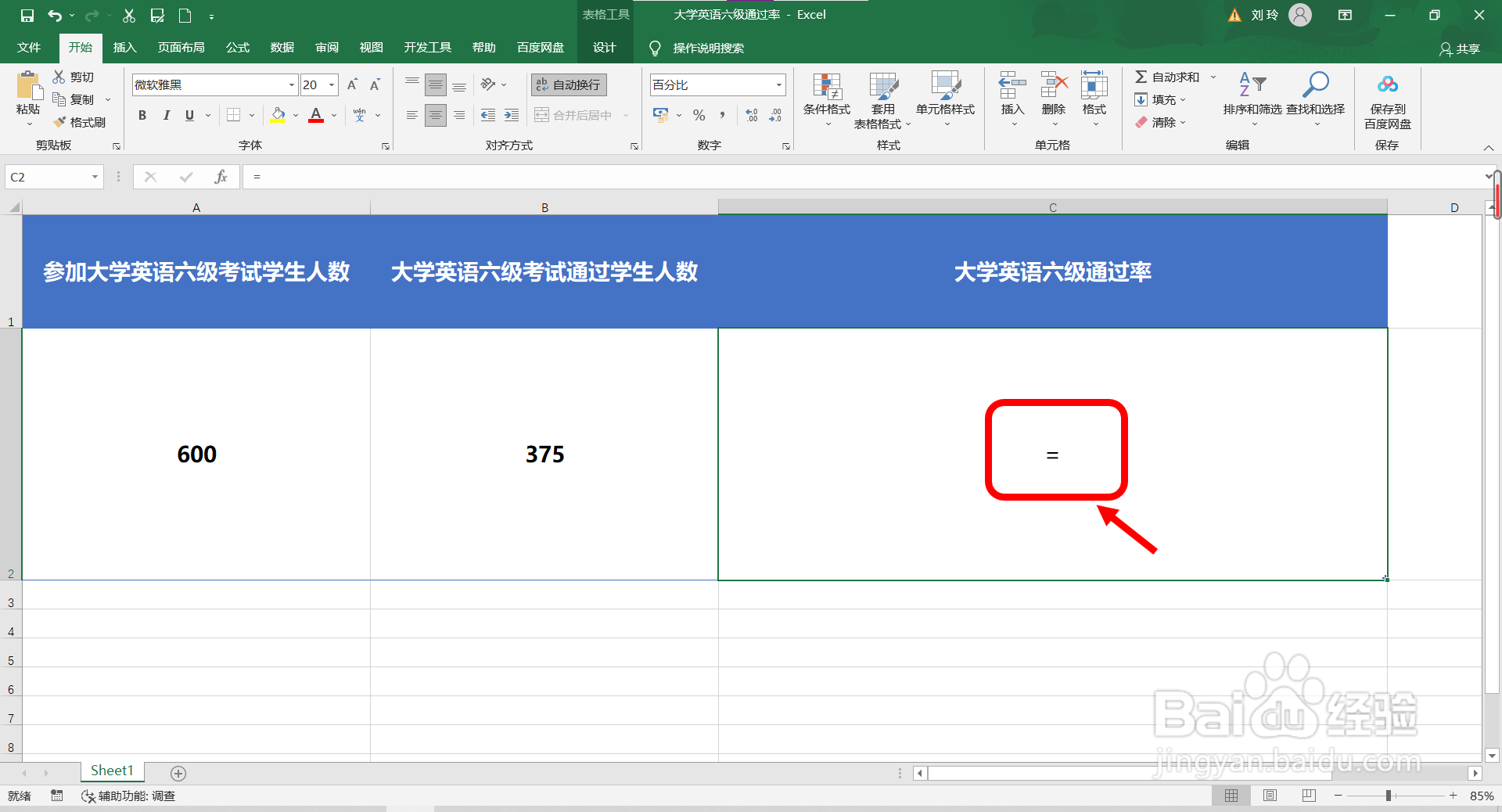Switch to the 设计 Design tab
The height and width of the screenshot is (812, 1502).
[604, 48]
